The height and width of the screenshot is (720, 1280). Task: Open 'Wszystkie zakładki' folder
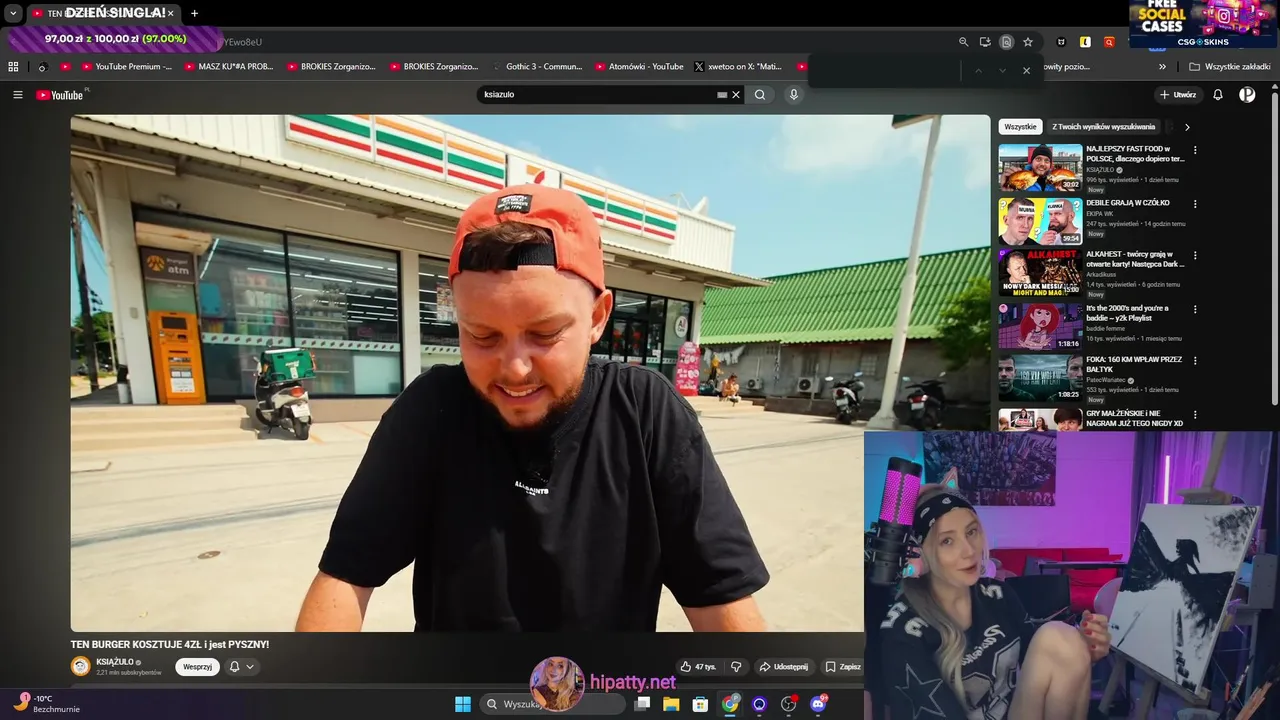(x=1229, y=67)
